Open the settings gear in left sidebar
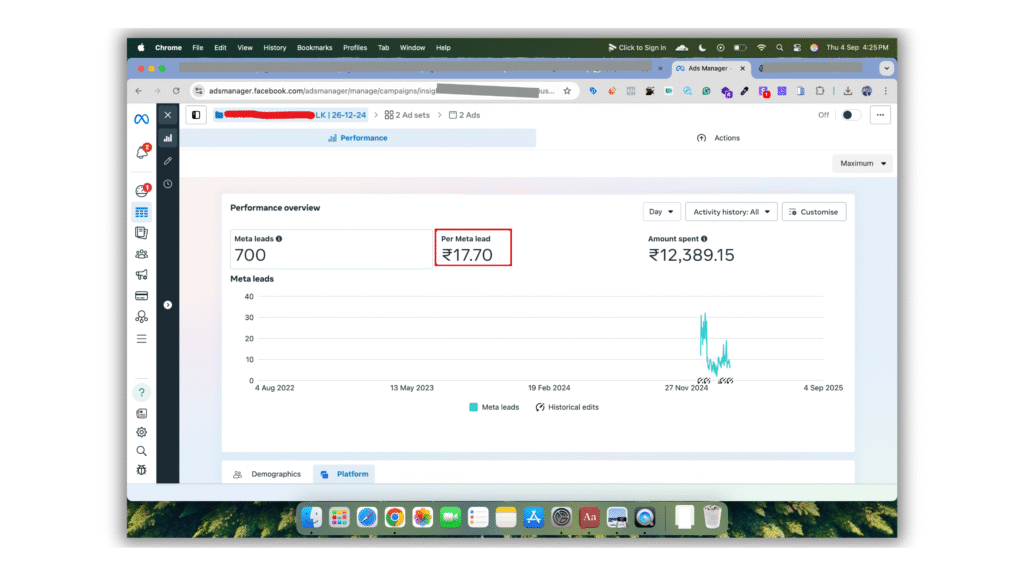Screen dimensions: 1024x576 click(142, 432)
